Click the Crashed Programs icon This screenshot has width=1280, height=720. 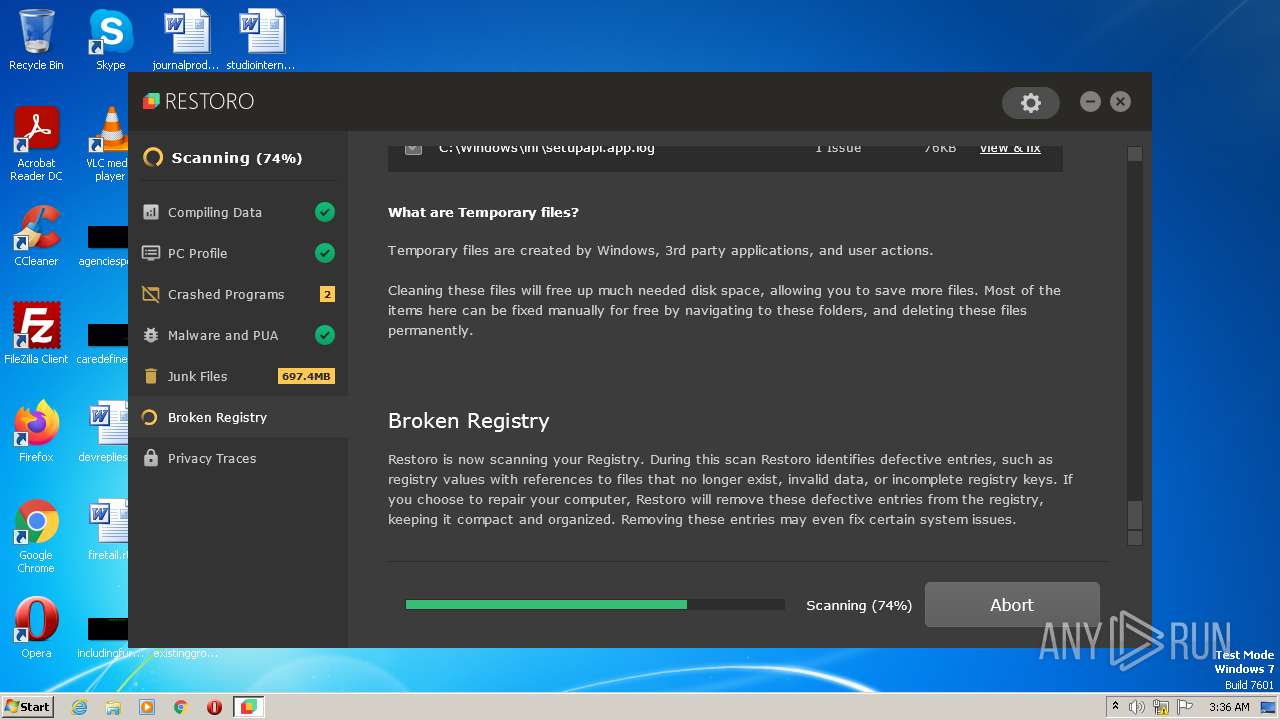151,294
